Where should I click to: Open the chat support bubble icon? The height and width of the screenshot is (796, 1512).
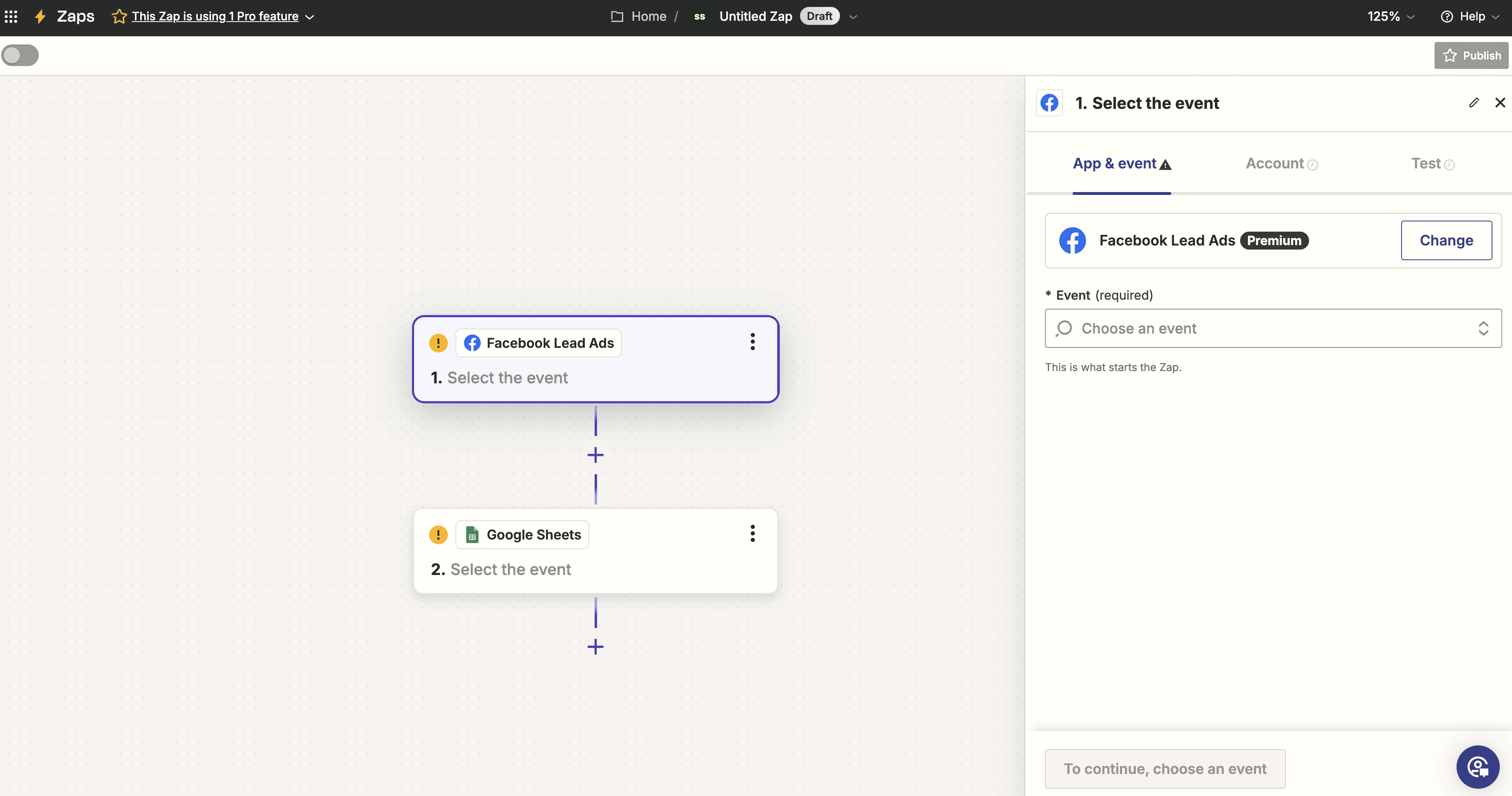click(x=1478, y=767)
